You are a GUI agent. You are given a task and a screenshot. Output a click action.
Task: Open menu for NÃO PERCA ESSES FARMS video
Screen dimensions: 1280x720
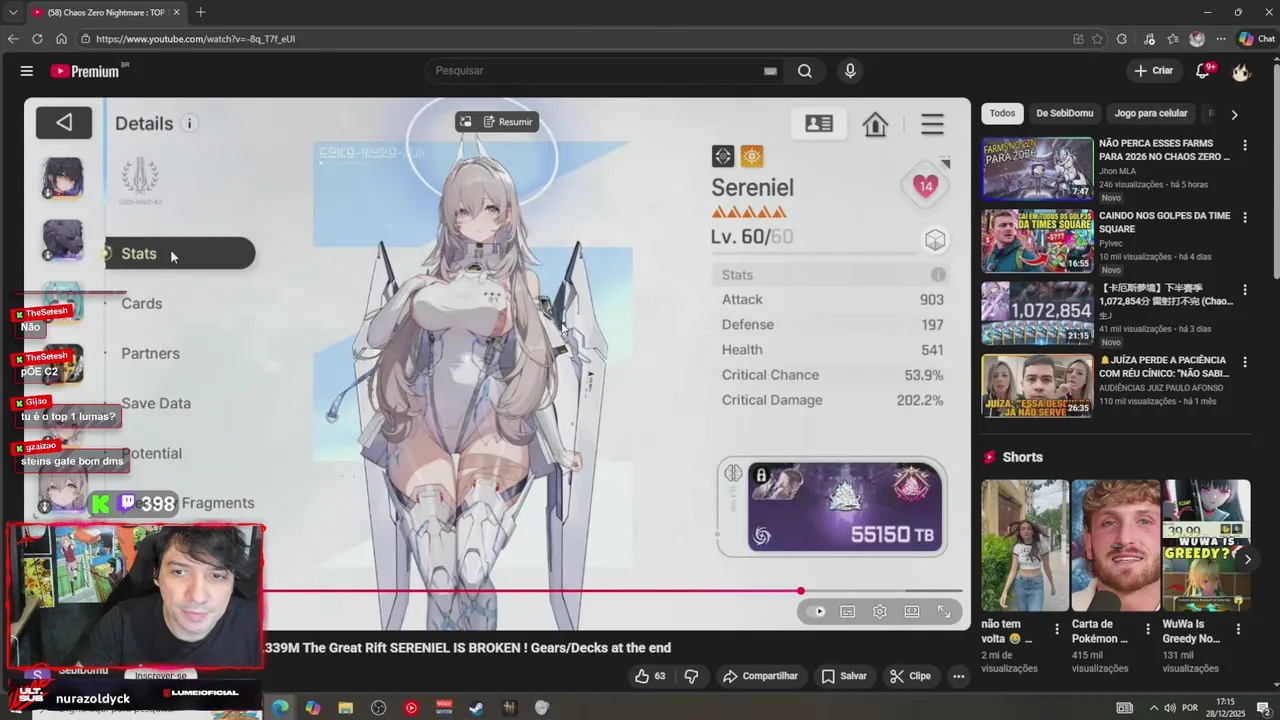(1245, 145)
